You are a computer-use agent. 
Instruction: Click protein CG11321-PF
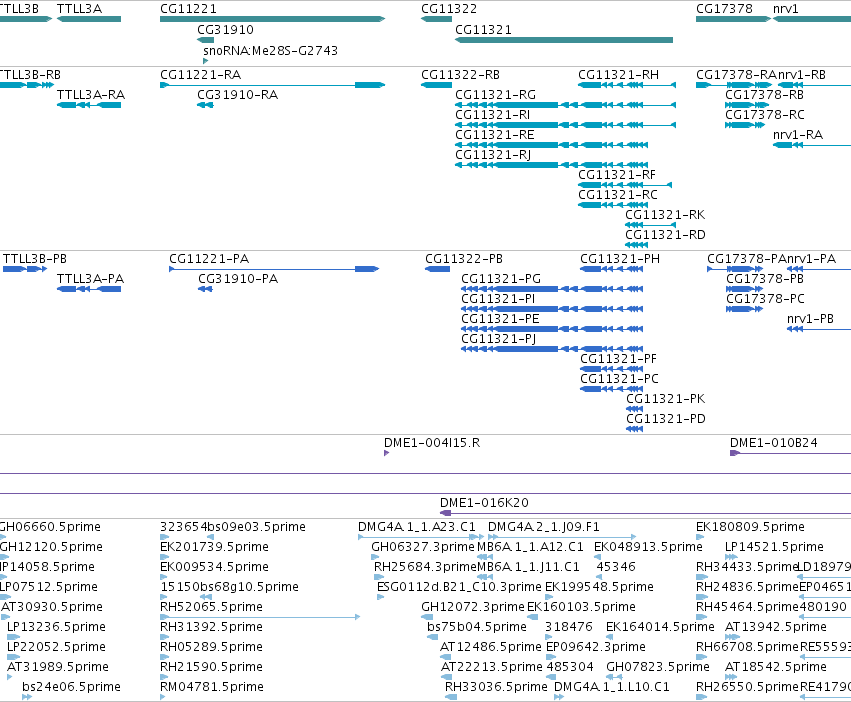coord(612,369)
